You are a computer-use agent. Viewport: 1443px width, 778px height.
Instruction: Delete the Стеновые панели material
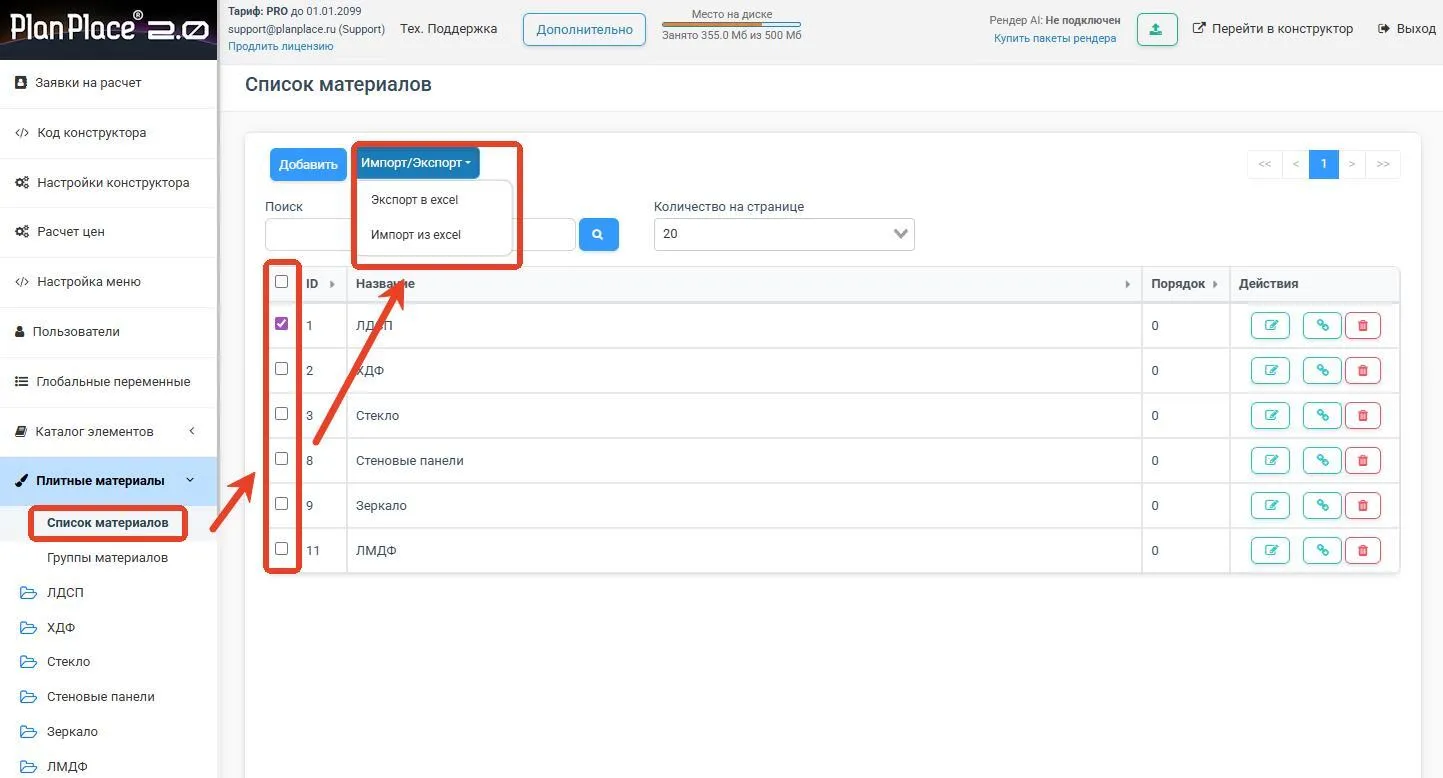coord(1362,461)
